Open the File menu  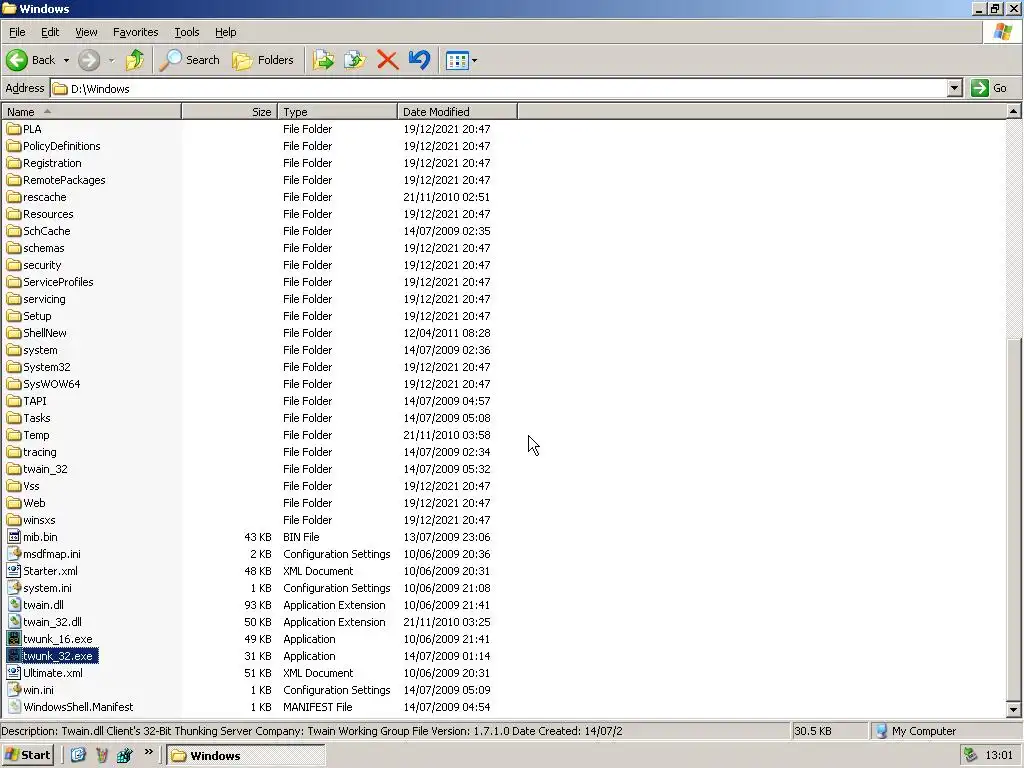tap(17, 32)
